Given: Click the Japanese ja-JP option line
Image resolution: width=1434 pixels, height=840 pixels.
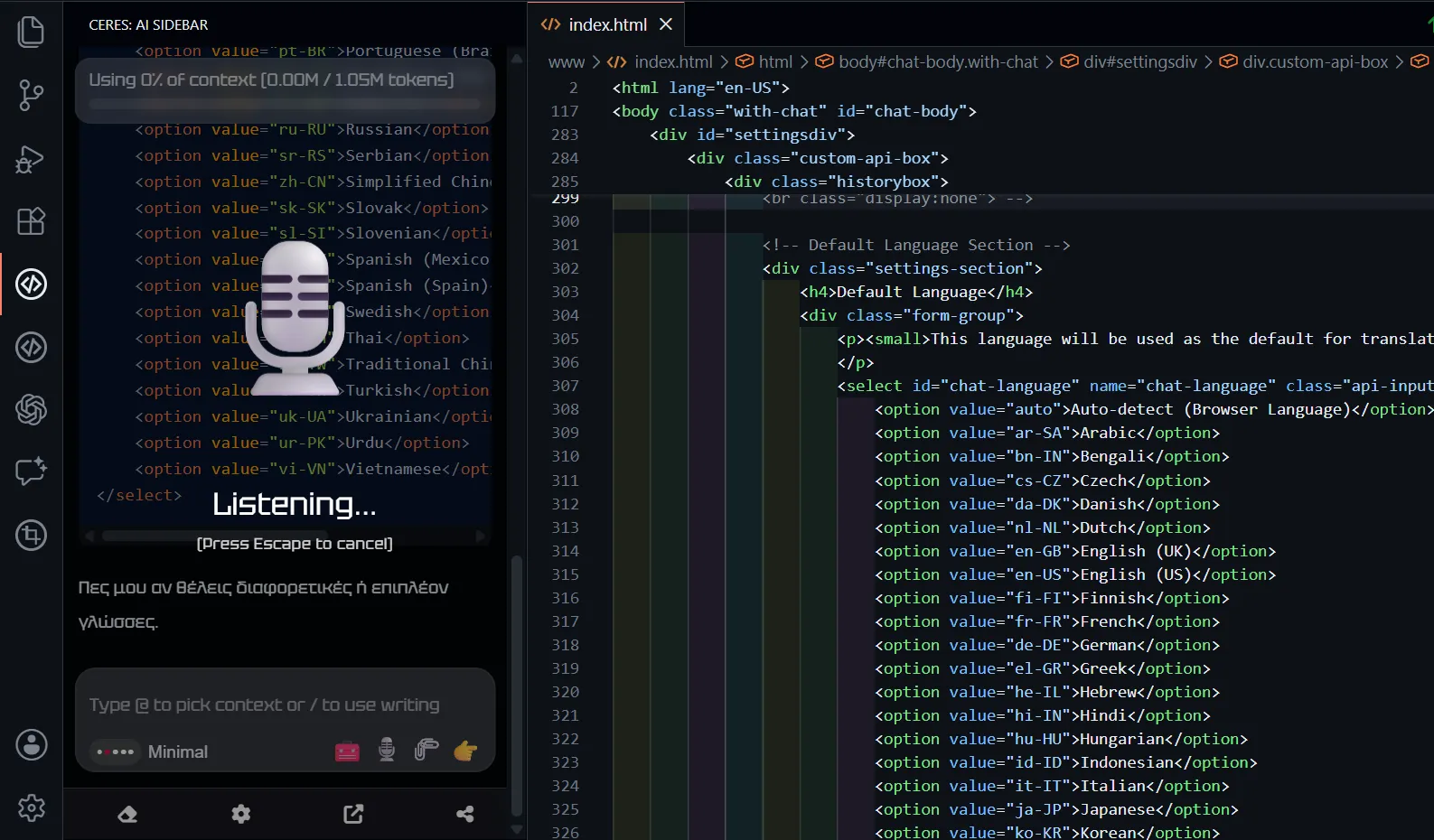Looking at the screenshot, I should [x=1056, y=809].
